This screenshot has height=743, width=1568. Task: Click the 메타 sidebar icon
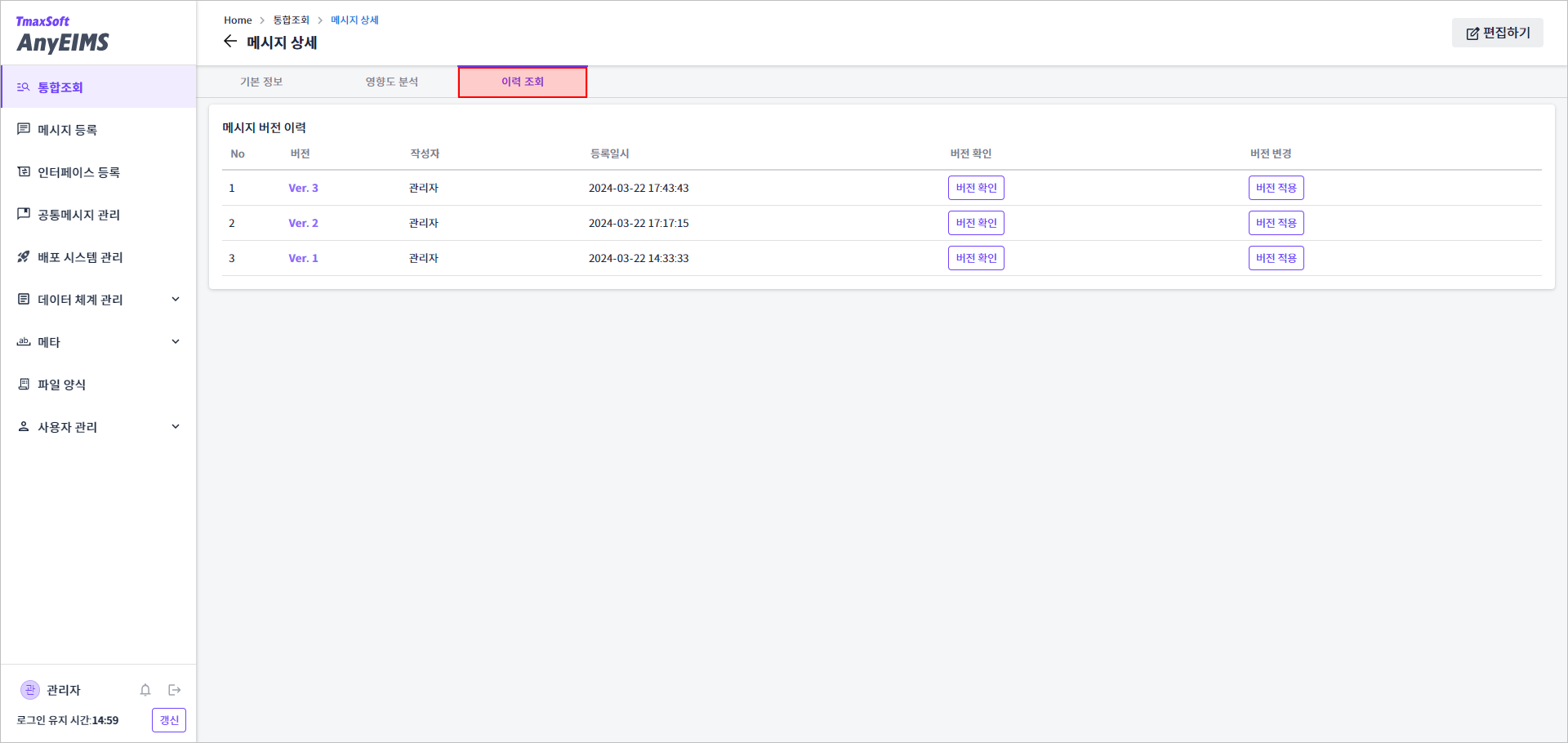tap(24, 341)
